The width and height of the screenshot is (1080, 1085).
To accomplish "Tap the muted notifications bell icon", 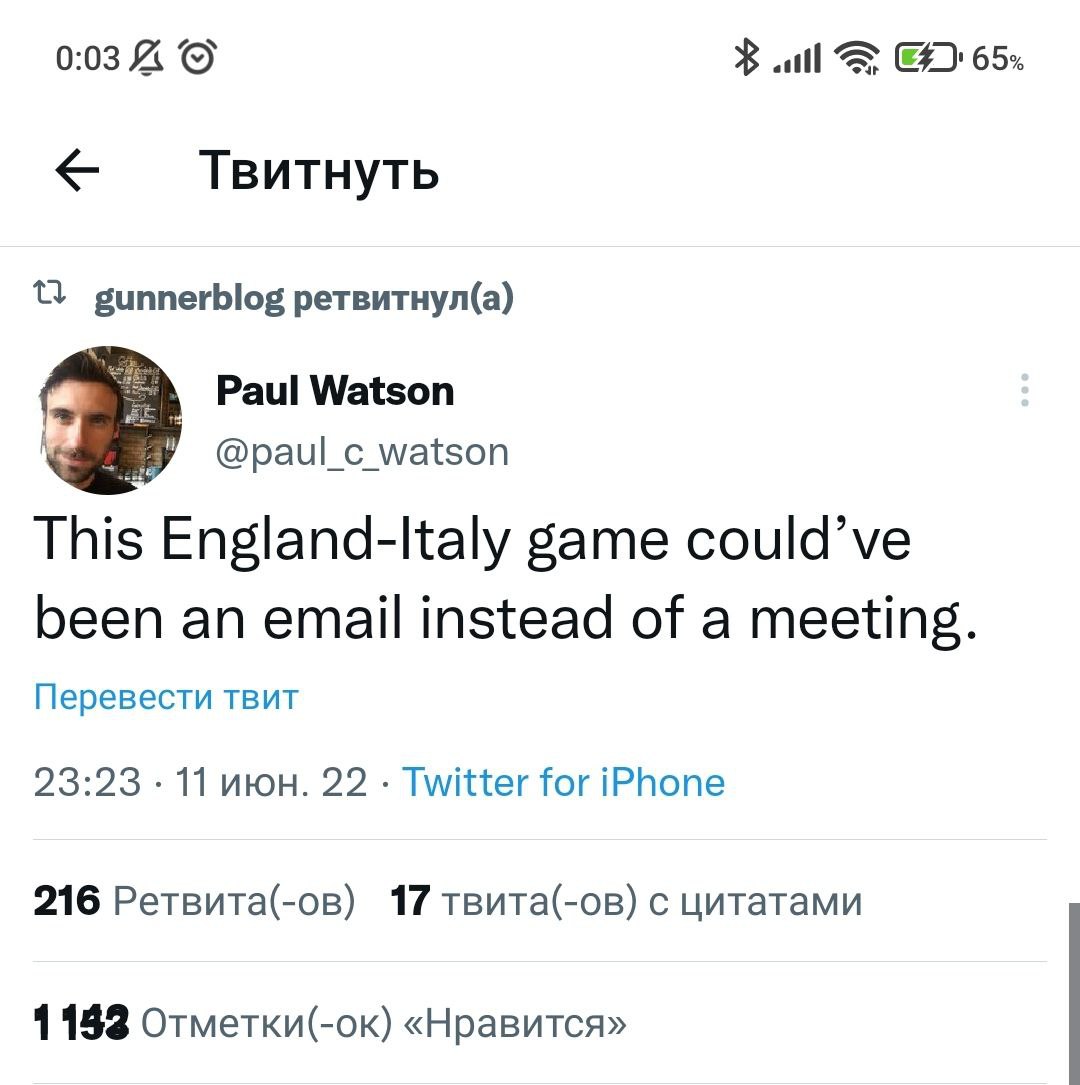I will (149, 60).
